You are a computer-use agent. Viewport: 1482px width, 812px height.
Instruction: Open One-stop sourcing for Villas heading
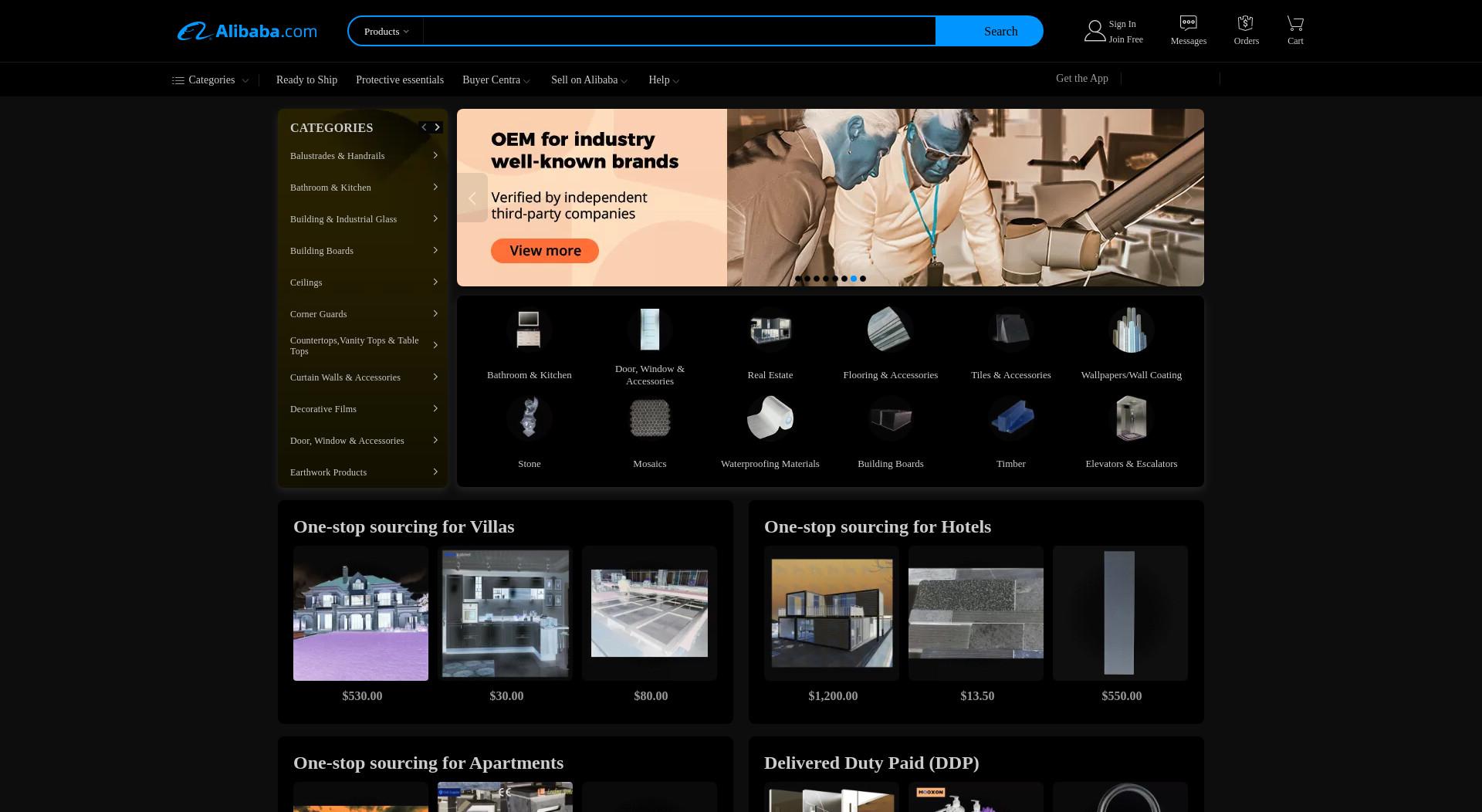(404, 526)
